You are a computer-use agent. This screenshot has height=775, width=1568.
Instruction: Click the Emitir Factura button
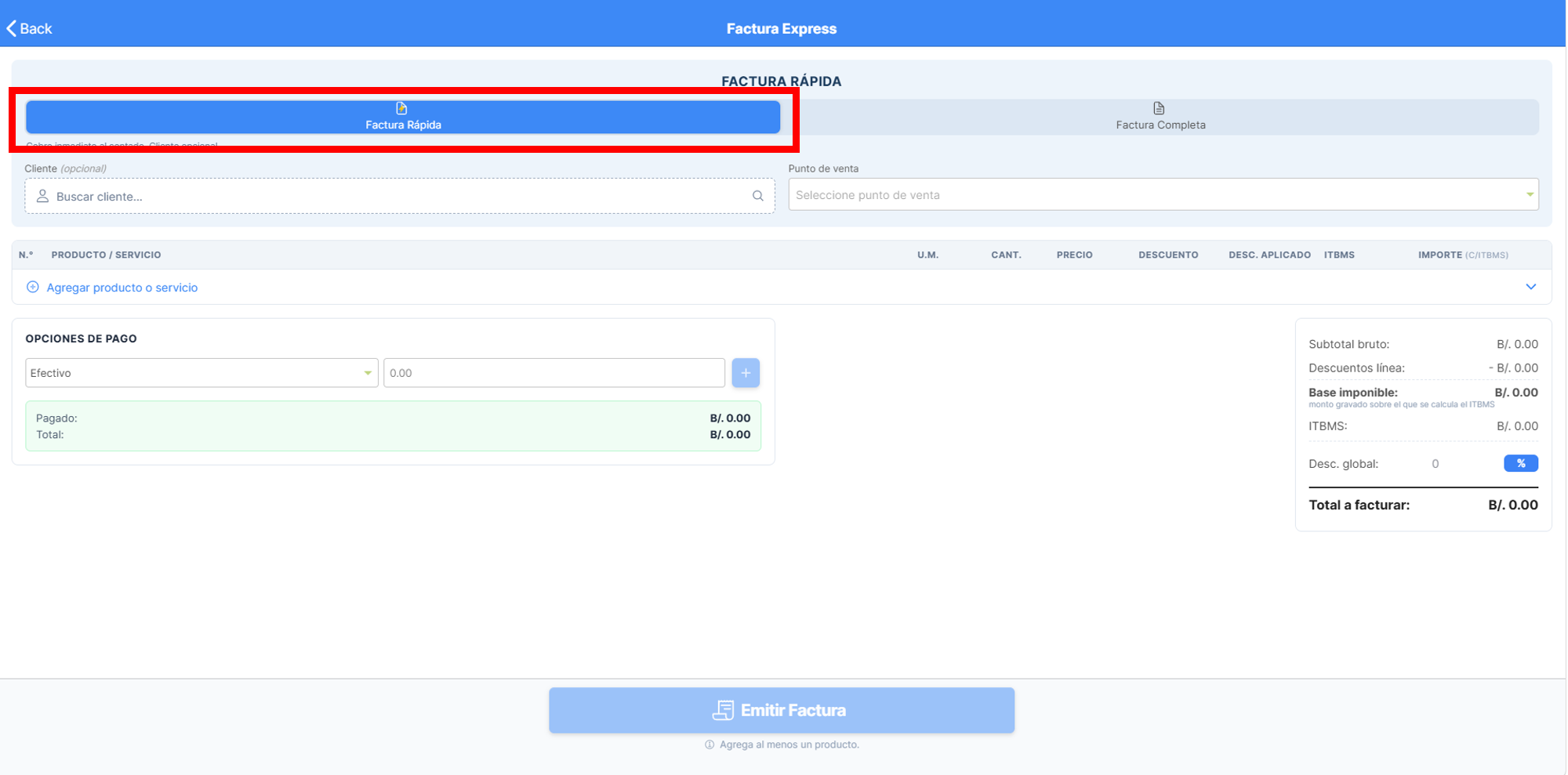point(782,710)
